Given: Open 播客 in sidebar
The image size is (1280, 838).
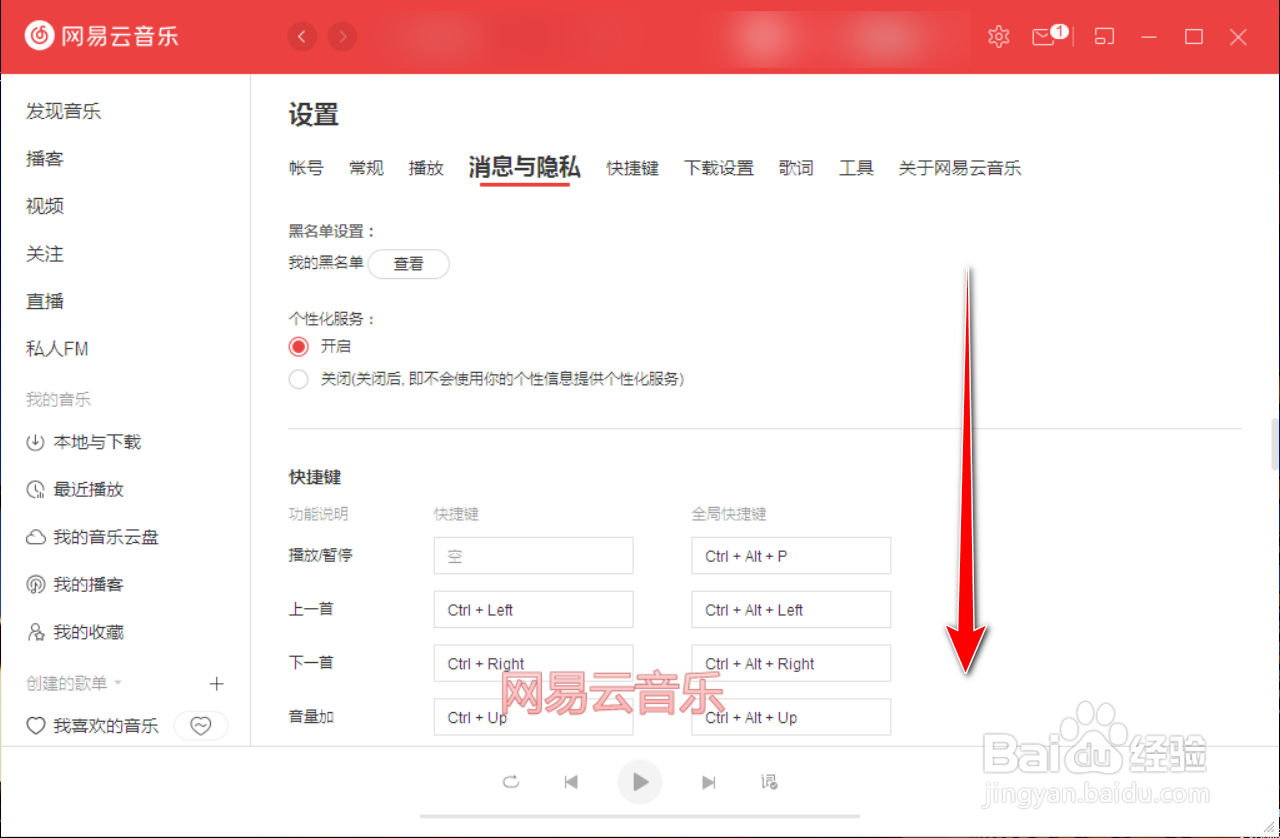Looking at the screenshot, I should click(45, 159).
